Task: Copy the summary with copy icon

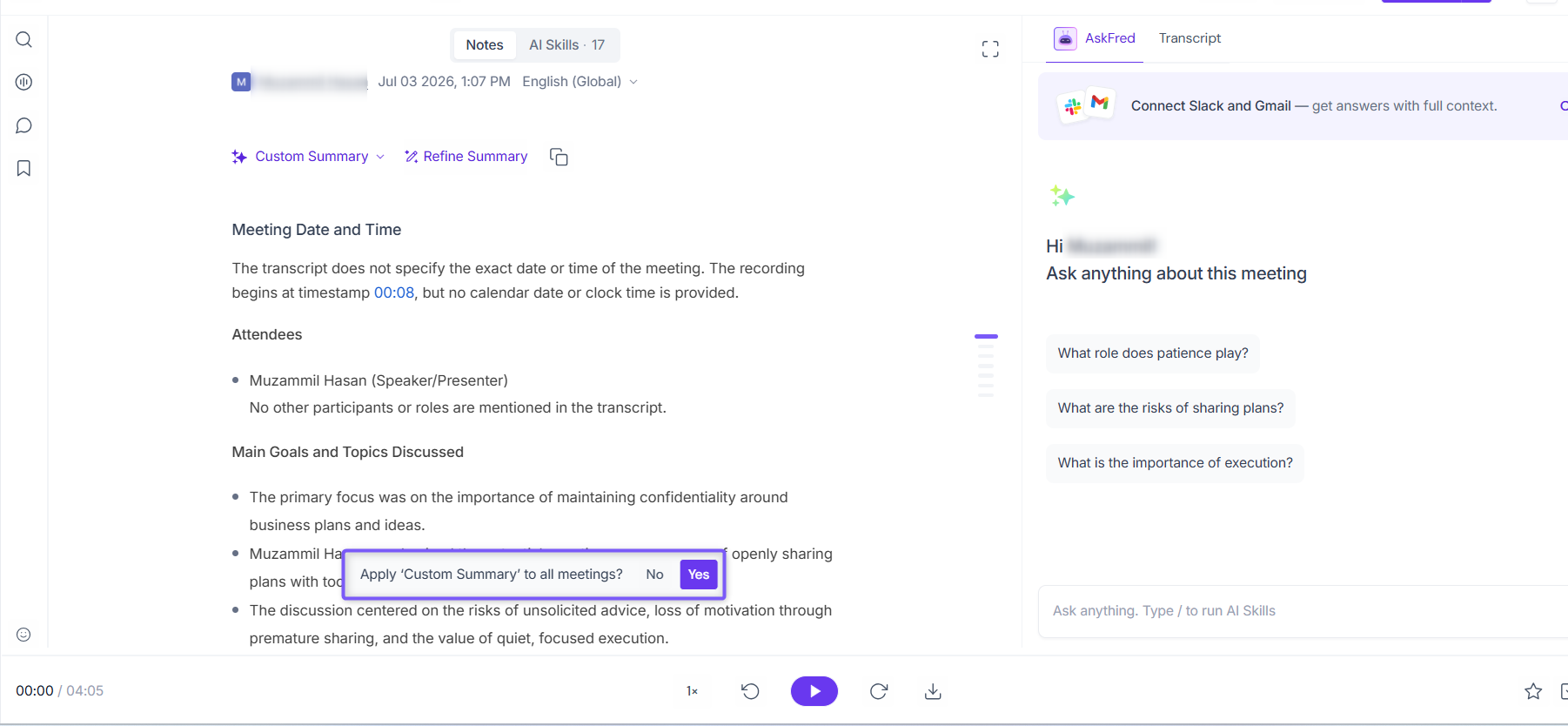Action: pyautogui.click(x=559, y=157)
